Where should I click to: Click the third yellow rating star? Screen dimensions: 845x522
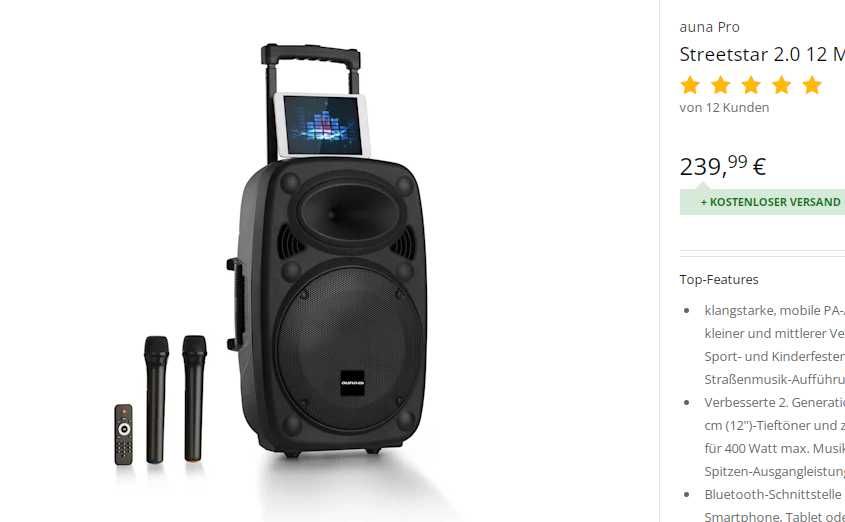point(751,85)
